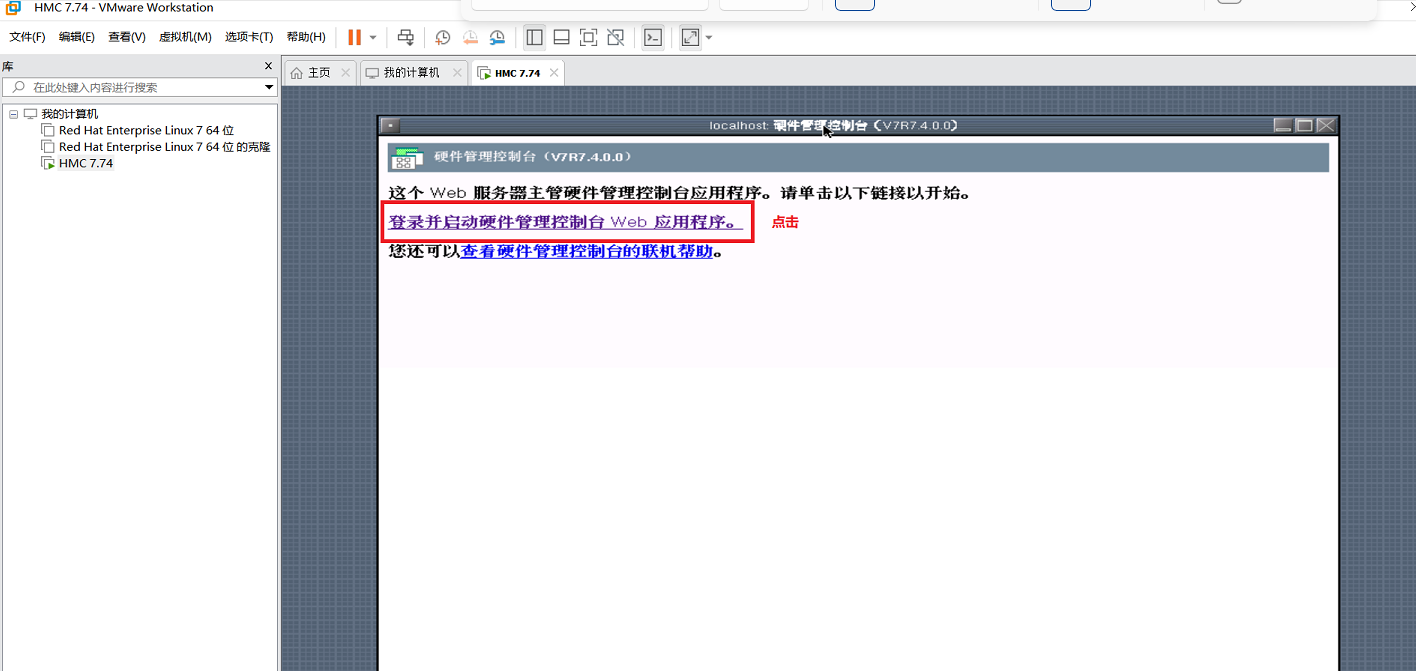The height and width of the screenshot is (671, 1416).
Task: Close the 库 library panel
Action: (x=268, y=66)
